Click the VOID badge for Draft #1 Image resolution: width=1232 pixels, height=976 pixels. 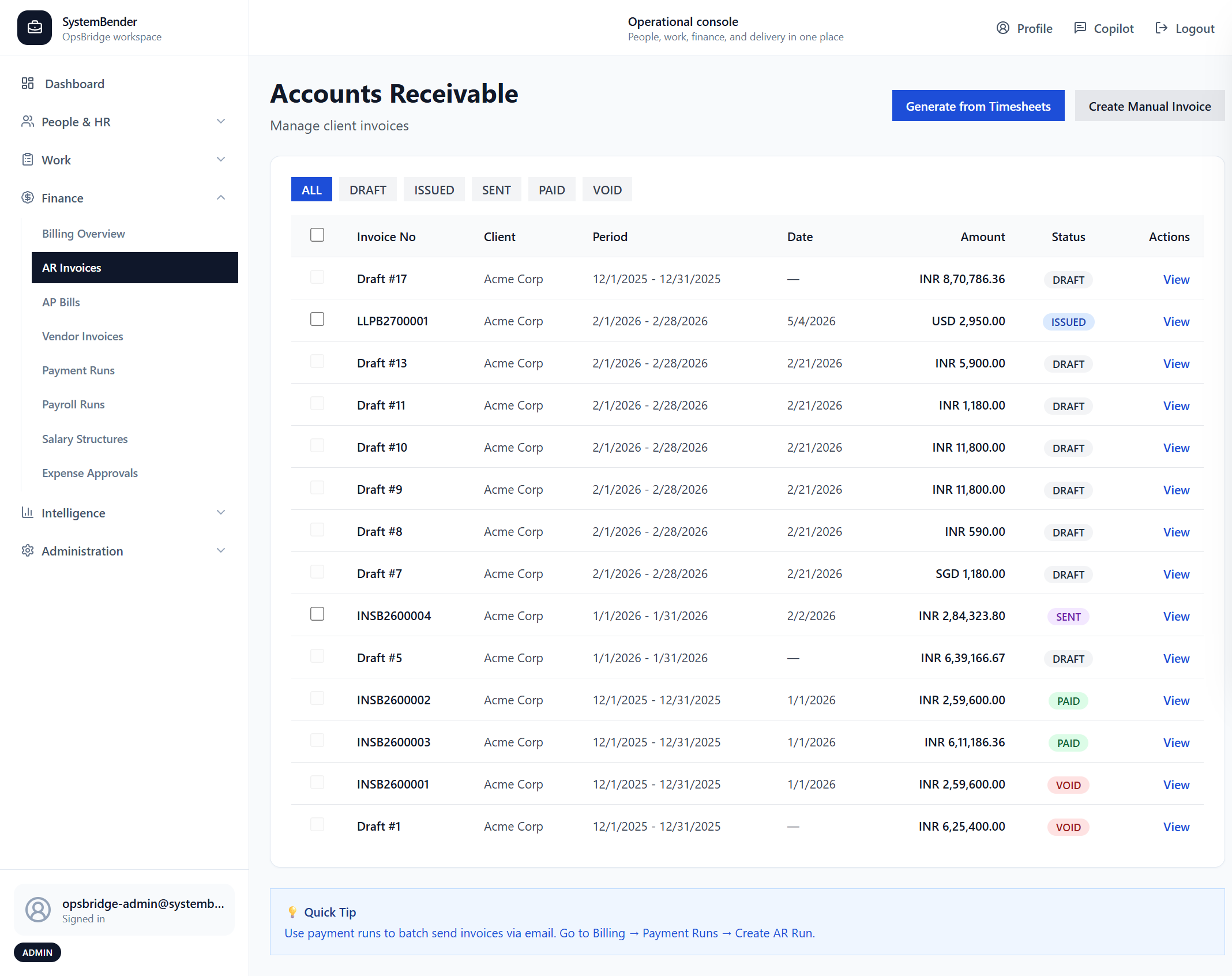1068,827
